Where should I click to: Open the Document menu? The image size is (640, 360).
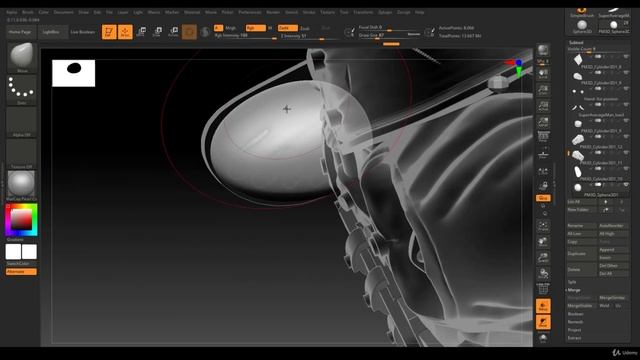pyautogui.click(x=64, y=12)
